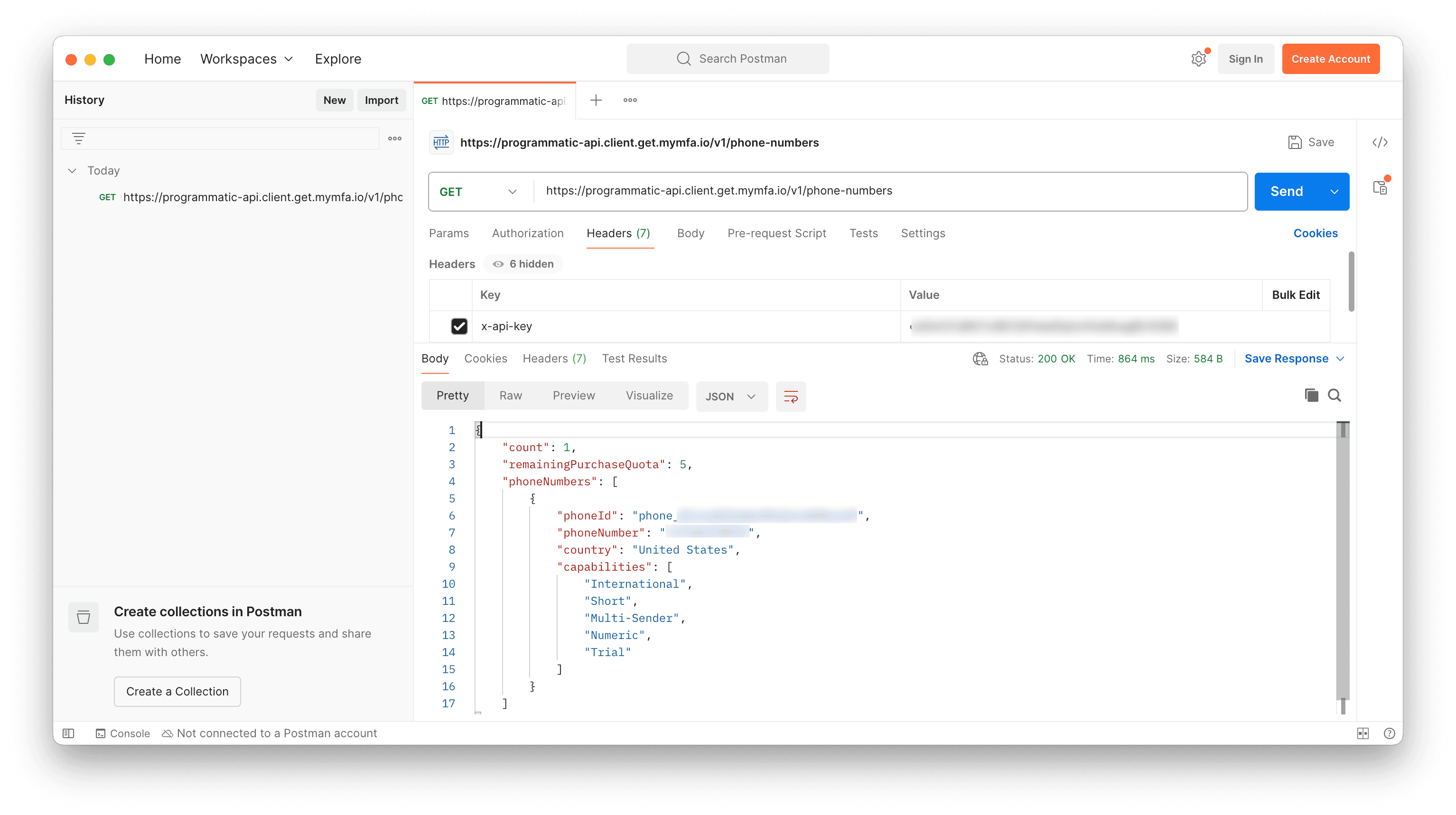The image size is (1456, 815).
Task: Click the settings gear icon
Action: point(1198,59)
